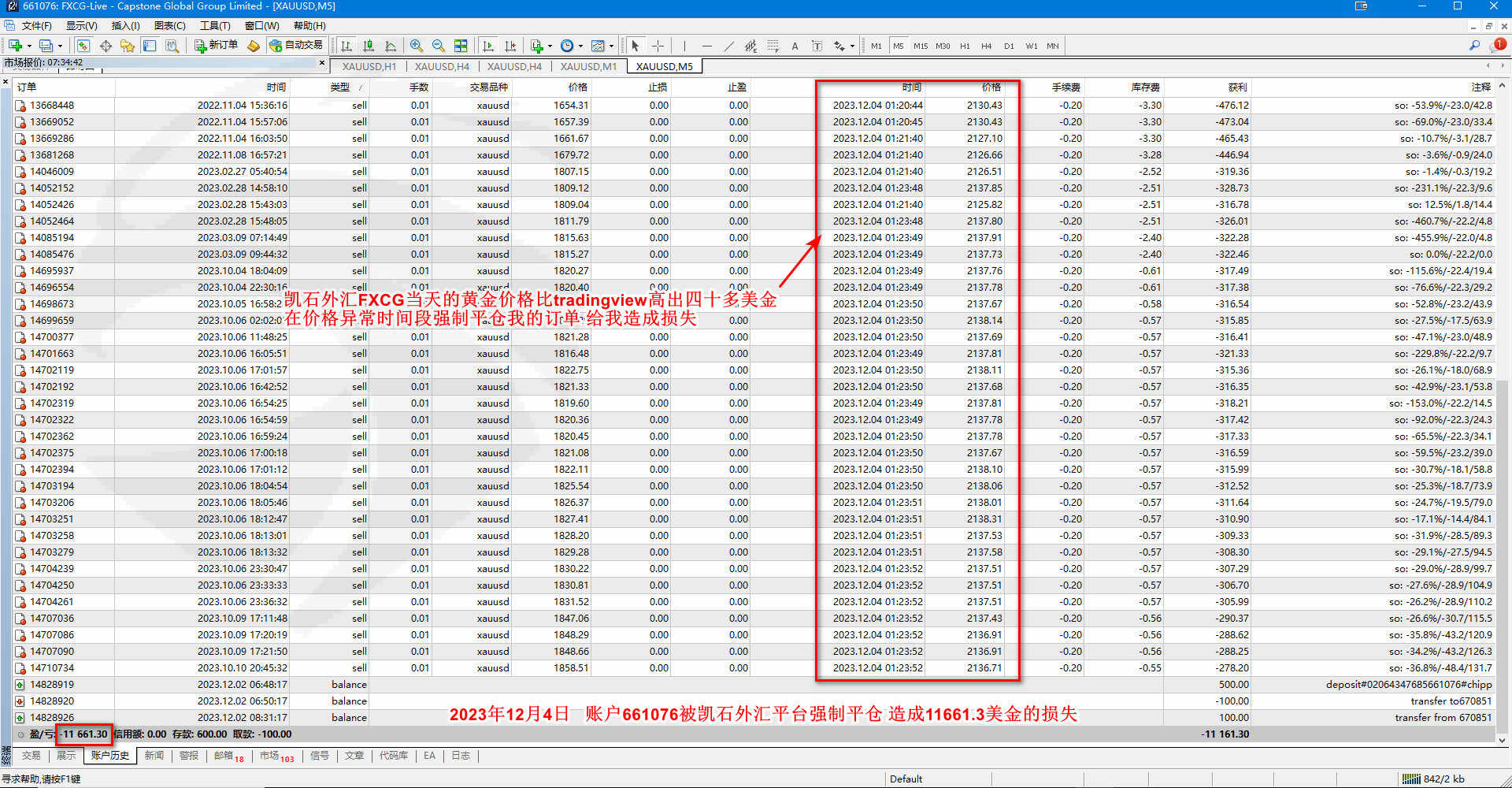Set timeframe to H4
The height and width of the screenshot is (788, 1512).
pos(986,46)
